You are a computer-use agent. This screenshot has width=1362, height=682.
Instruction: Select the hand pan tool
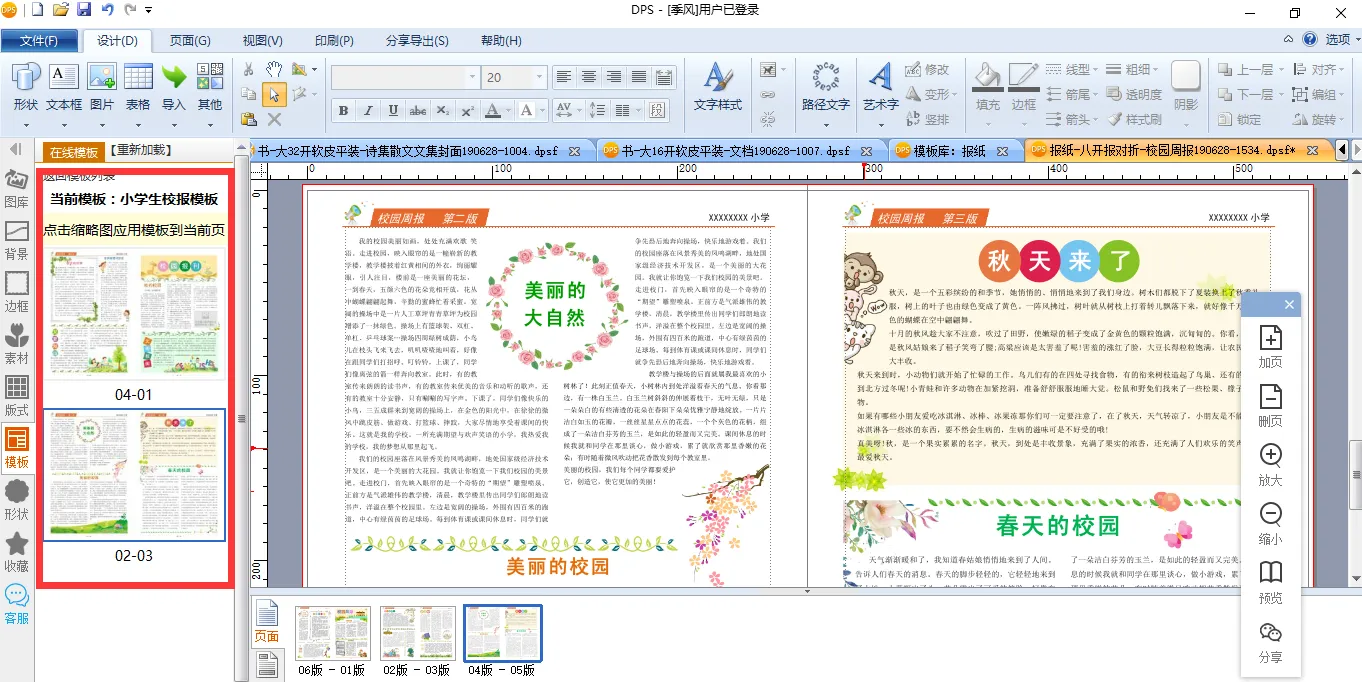click(x=274, y=69)
